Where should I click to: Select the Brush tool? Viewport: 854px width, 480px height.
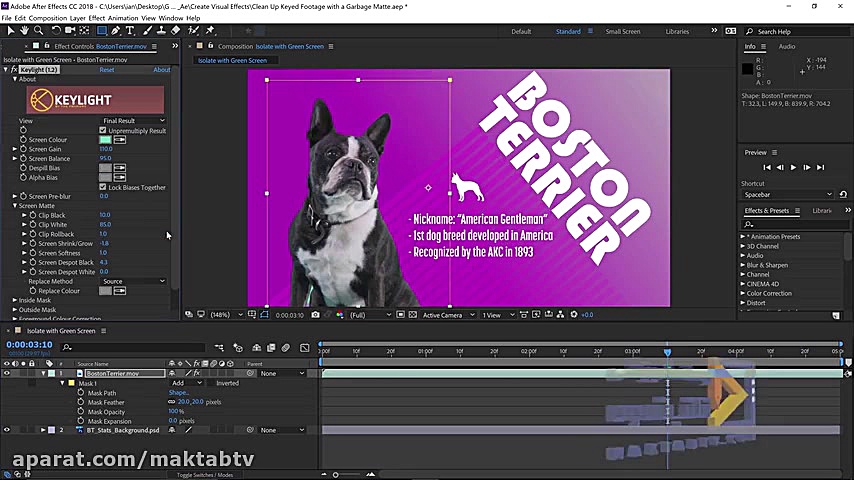pyautogui.click(x=148, y=31)
